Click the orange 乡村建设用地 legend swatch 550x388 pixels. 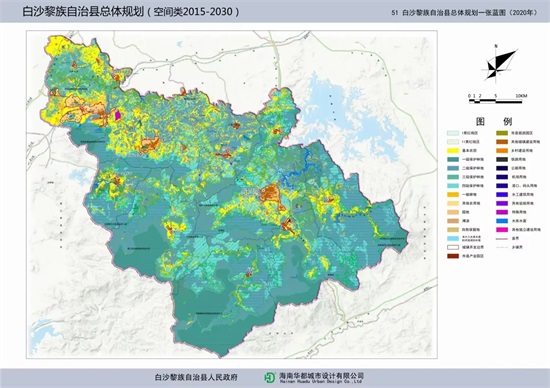click(502, 150)
